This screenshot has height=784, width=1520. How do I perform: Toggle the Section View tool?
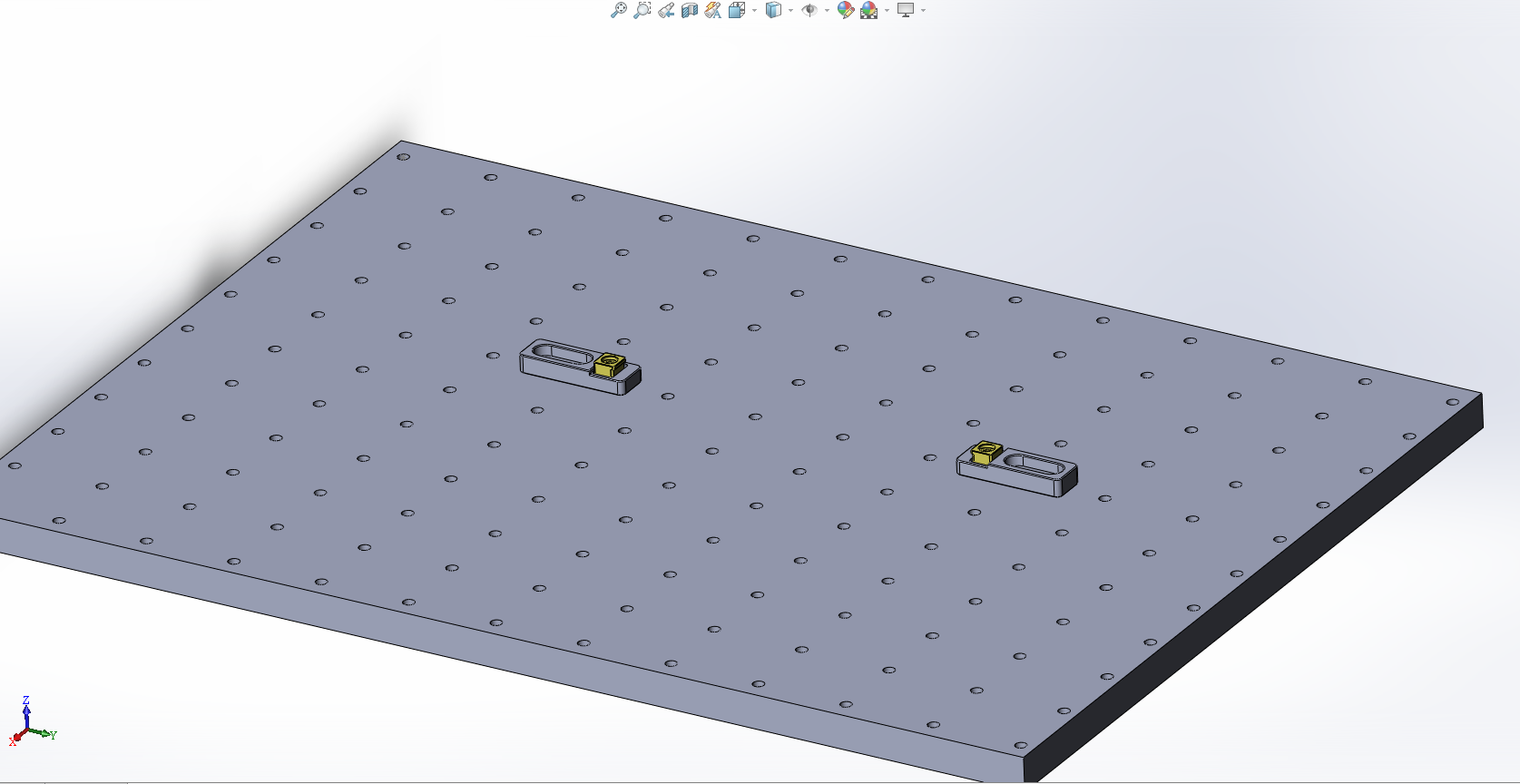[x=690, y=10]
